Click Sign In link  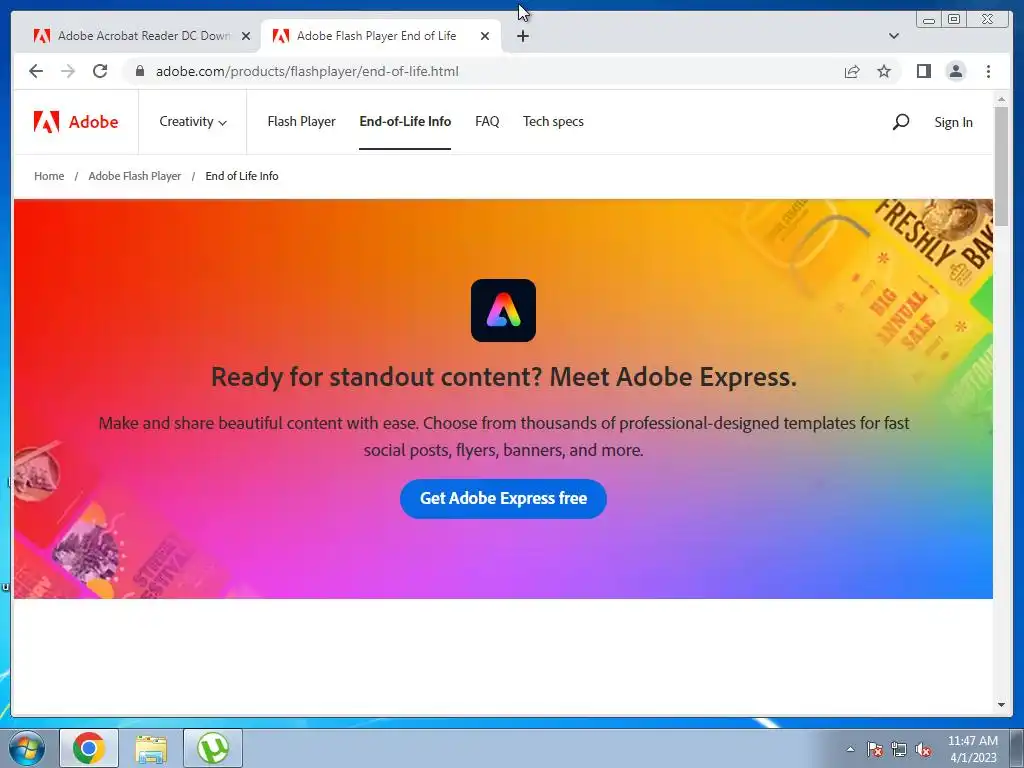[x=953, y=122]
